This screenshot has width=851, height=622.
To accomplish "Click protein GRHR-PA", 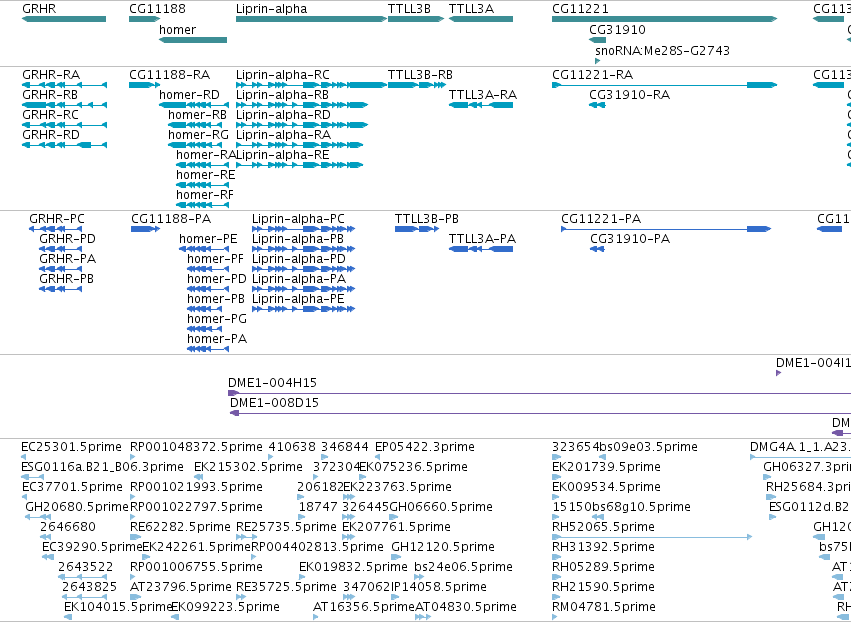I will (x=67, y=259).
